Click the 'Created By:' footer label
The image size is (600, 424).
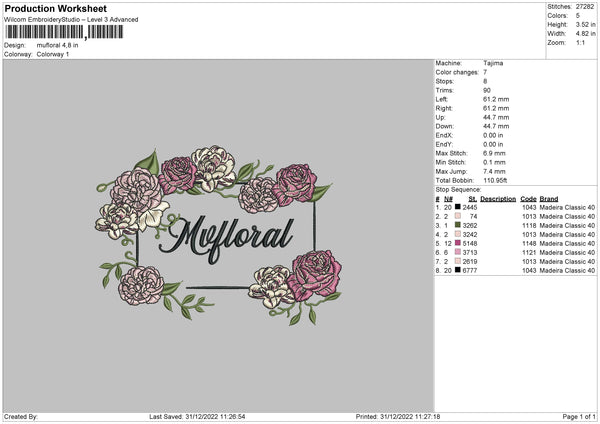point(21,416)
